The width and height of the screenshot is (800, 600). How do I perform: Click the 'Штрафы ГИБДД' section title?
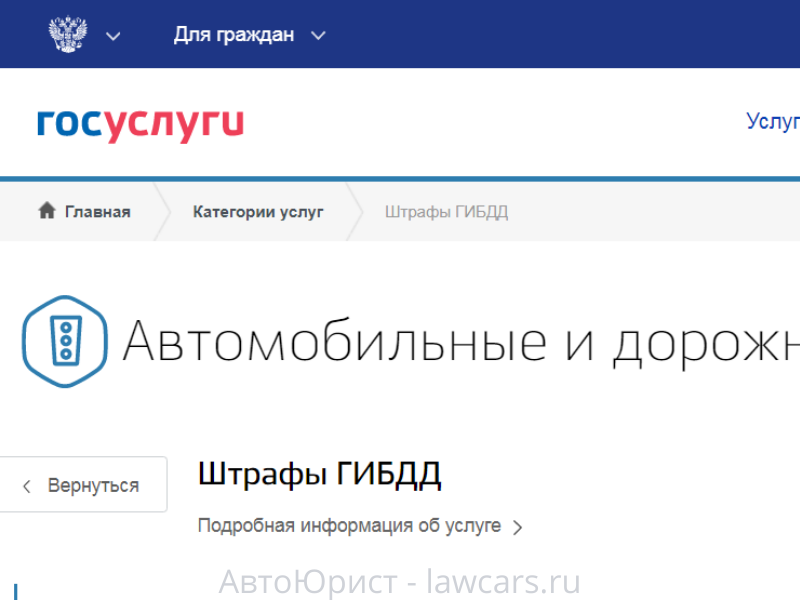[x=319, y=474]
